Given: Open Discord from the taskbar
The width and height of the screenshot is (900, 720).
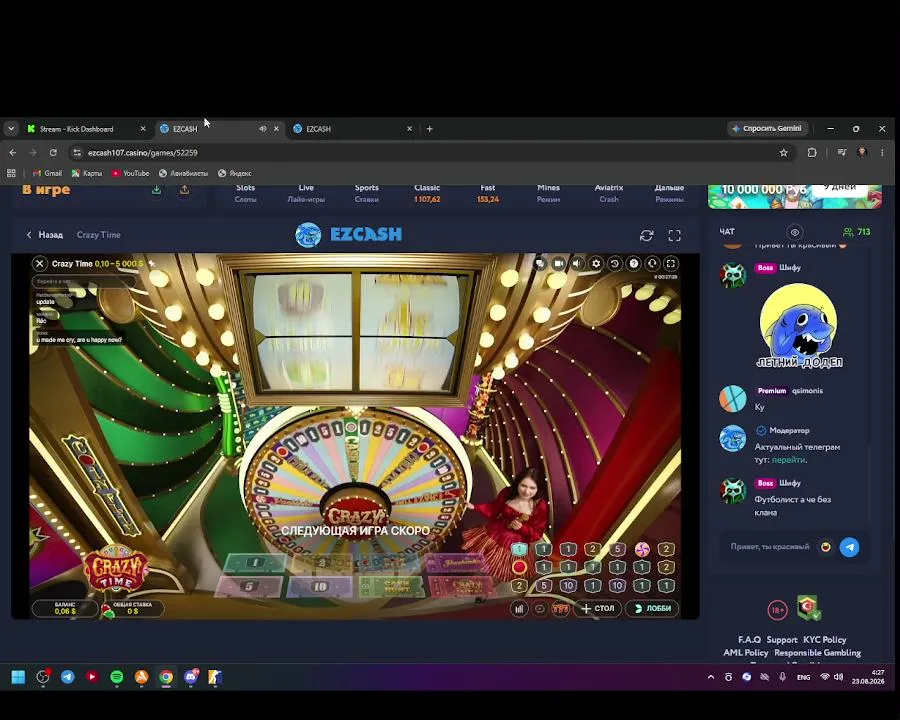Looking at the screenshot, I should point(191,677).
